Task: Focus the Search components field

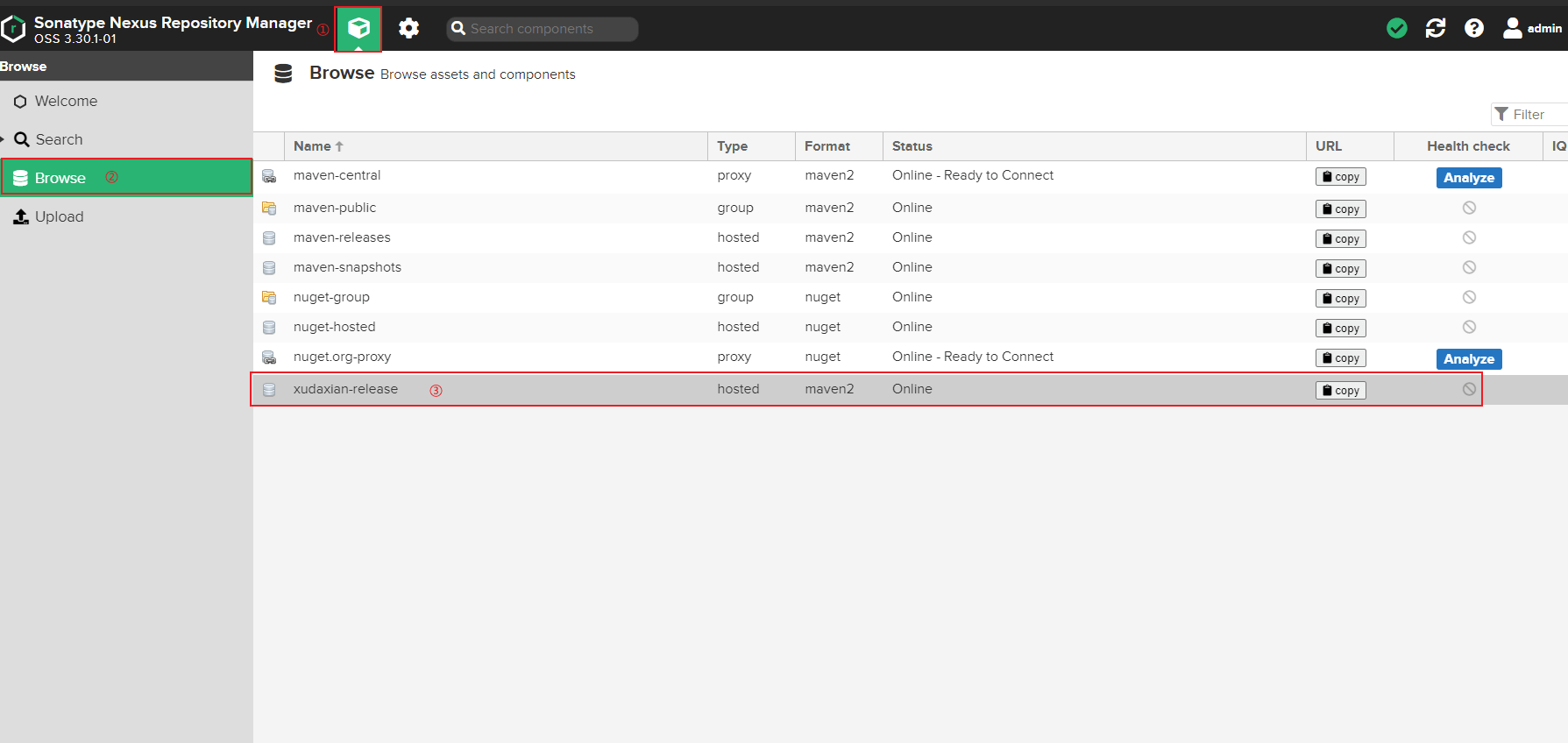Action: (x=543, y=29)
